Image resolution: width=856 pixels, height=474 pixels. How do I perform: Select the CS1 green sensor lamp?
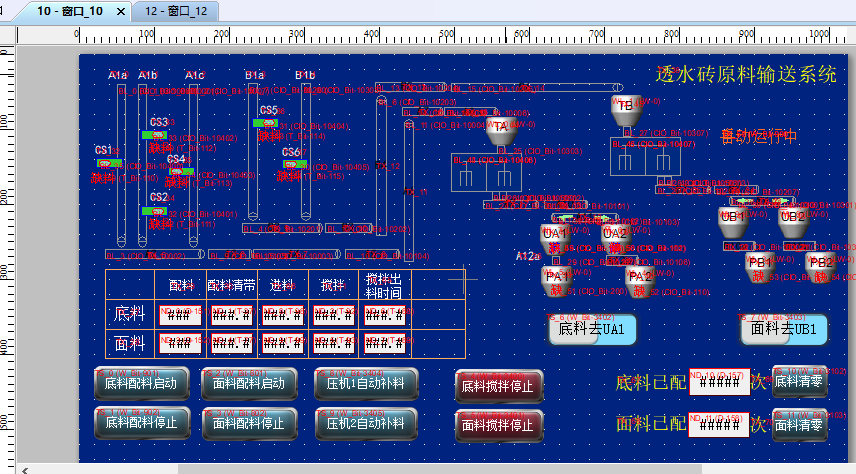pyautogui.click(x=106, y=162)
